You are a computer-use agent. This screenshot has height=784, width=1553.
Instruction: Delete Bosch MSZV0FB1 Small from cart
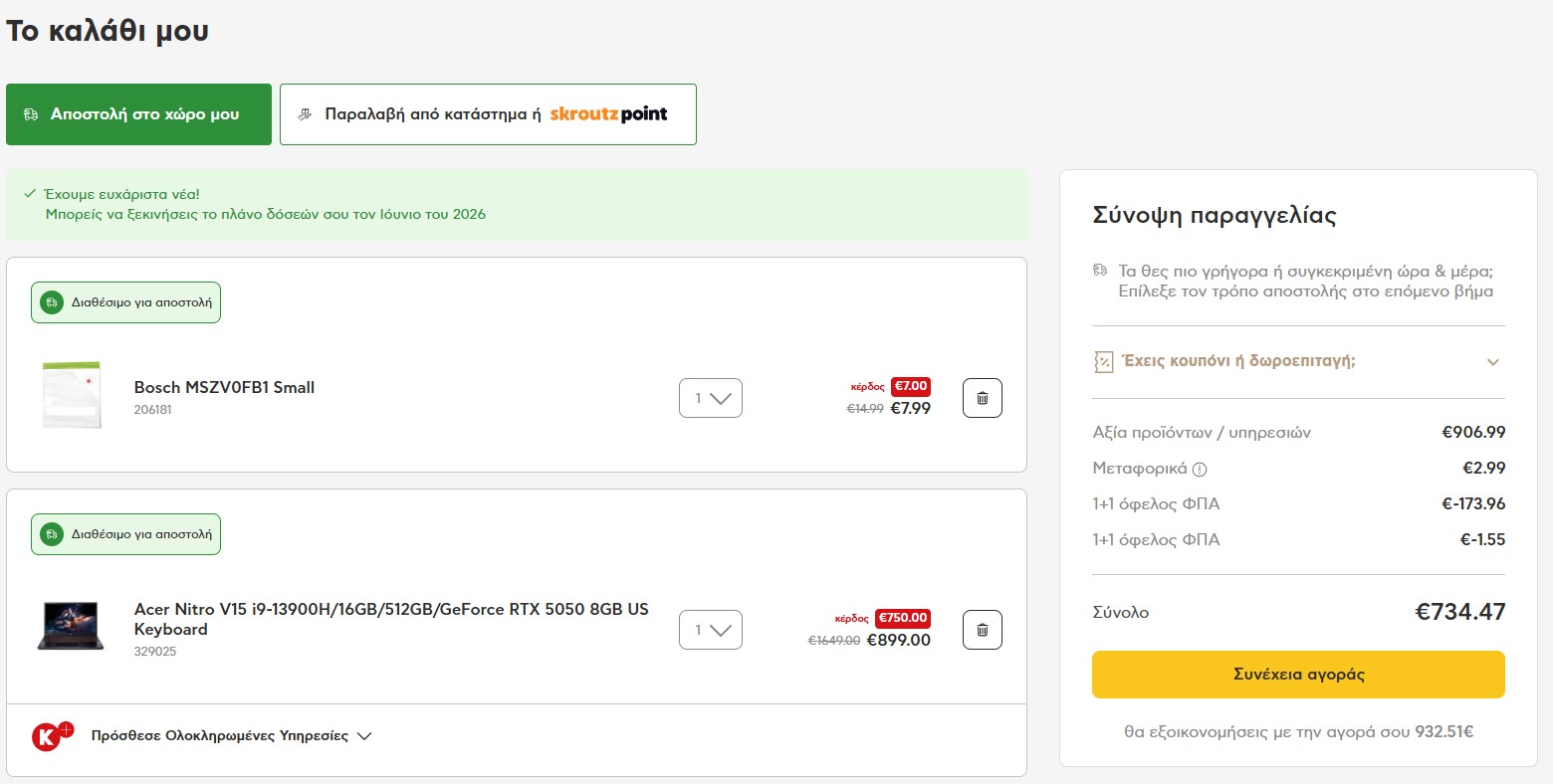click(x=983, y=398)
